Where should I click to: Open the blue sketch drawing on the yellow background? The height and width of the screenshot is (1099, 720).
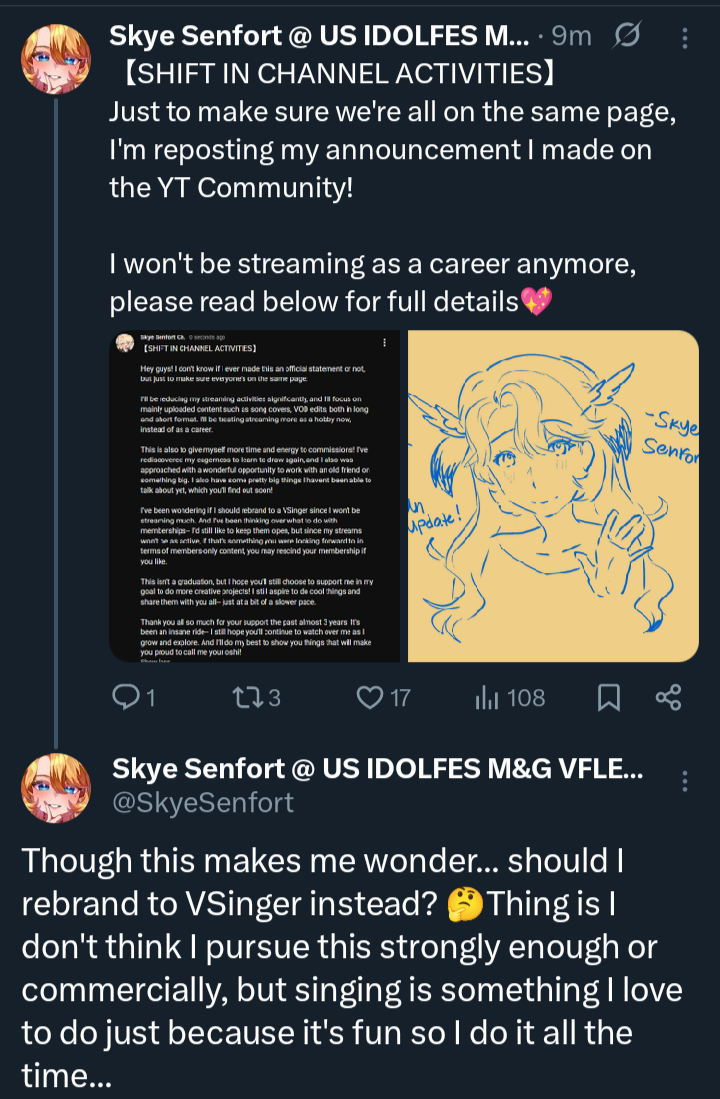click(x=553, y=496)
